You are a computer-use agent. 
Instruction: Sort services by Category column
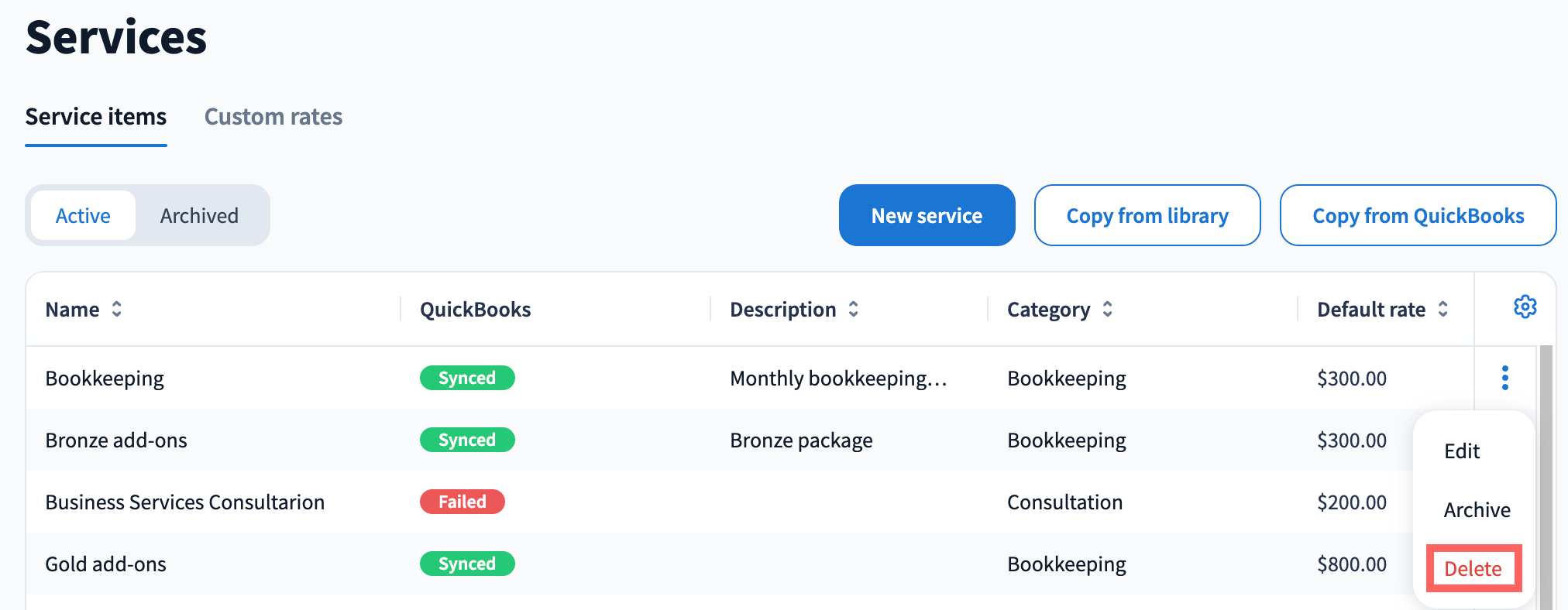coord(1107,310)
